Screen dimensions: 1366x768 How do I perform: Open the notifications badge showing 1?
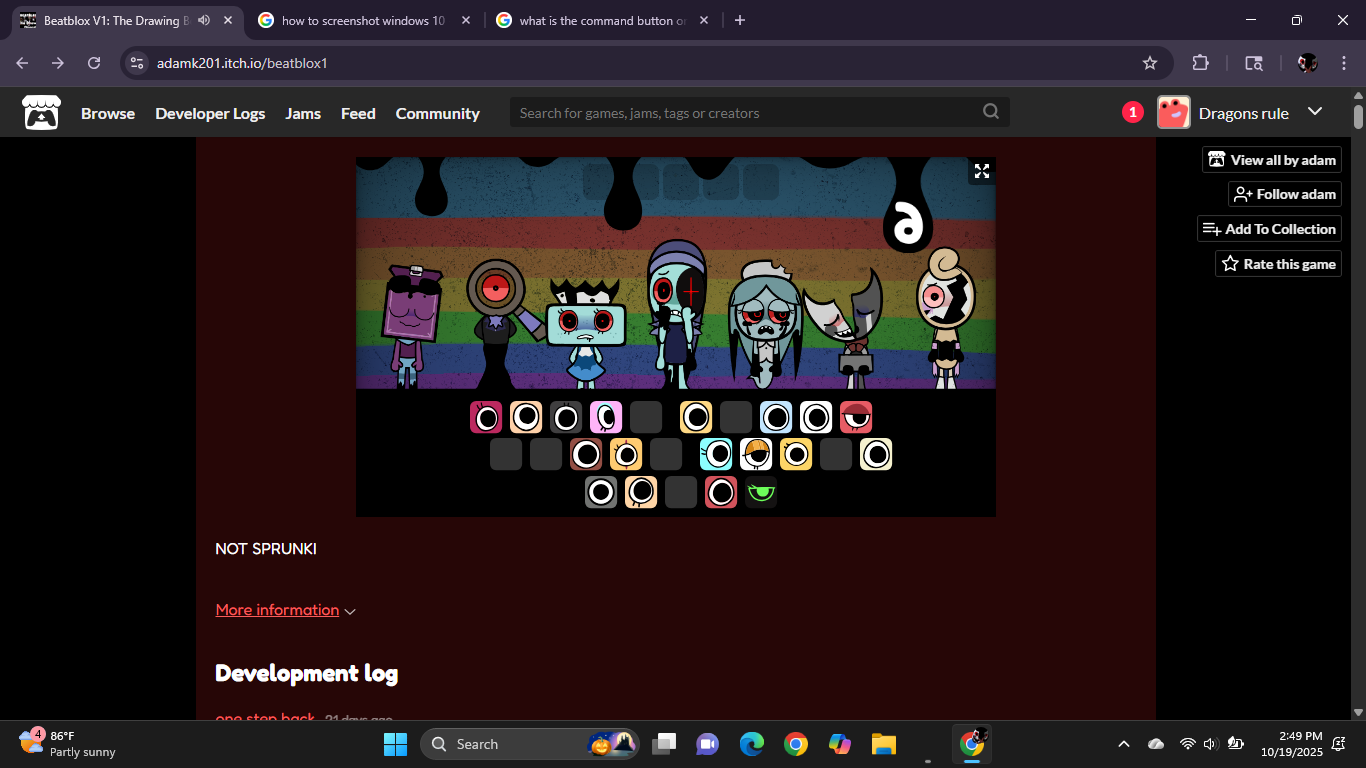1132,113
